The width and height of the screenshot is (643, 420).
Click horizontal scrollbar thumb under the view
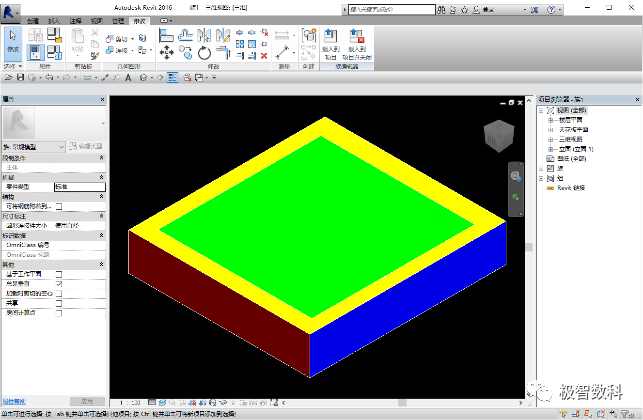pos(402,403)
